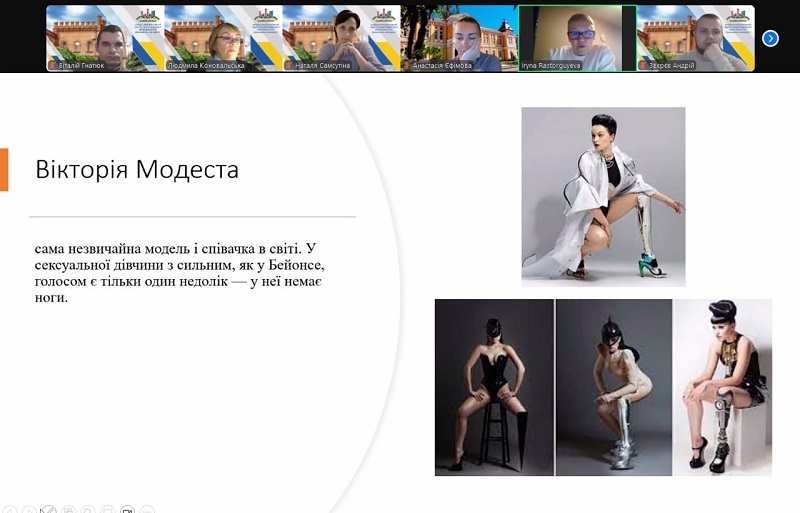Click the camera icon in slideshow toolbar
800x513 pixels.
tap(128, 509)
